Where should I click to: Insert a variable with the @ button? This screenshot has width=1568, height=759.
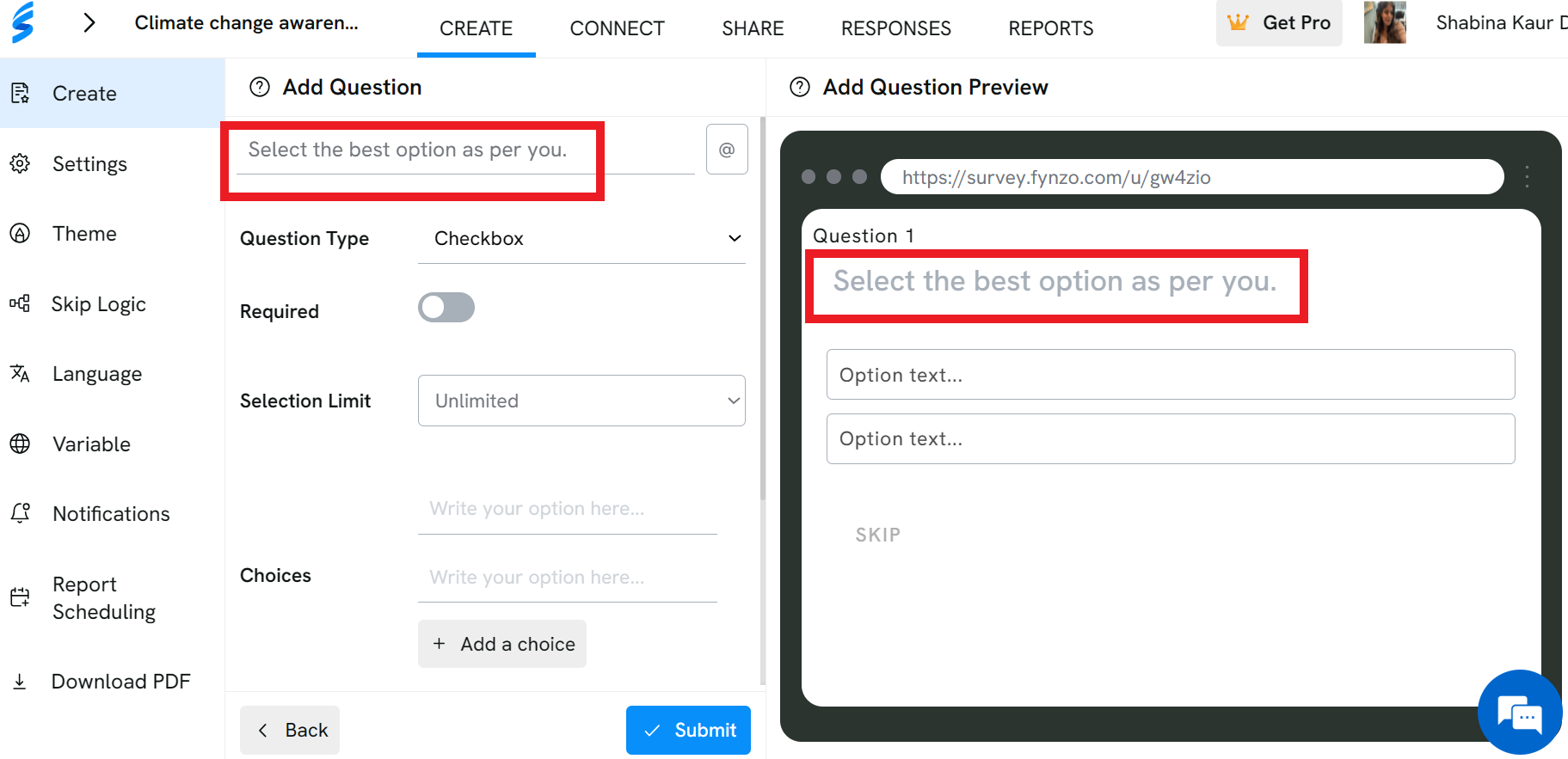(727, 150)
